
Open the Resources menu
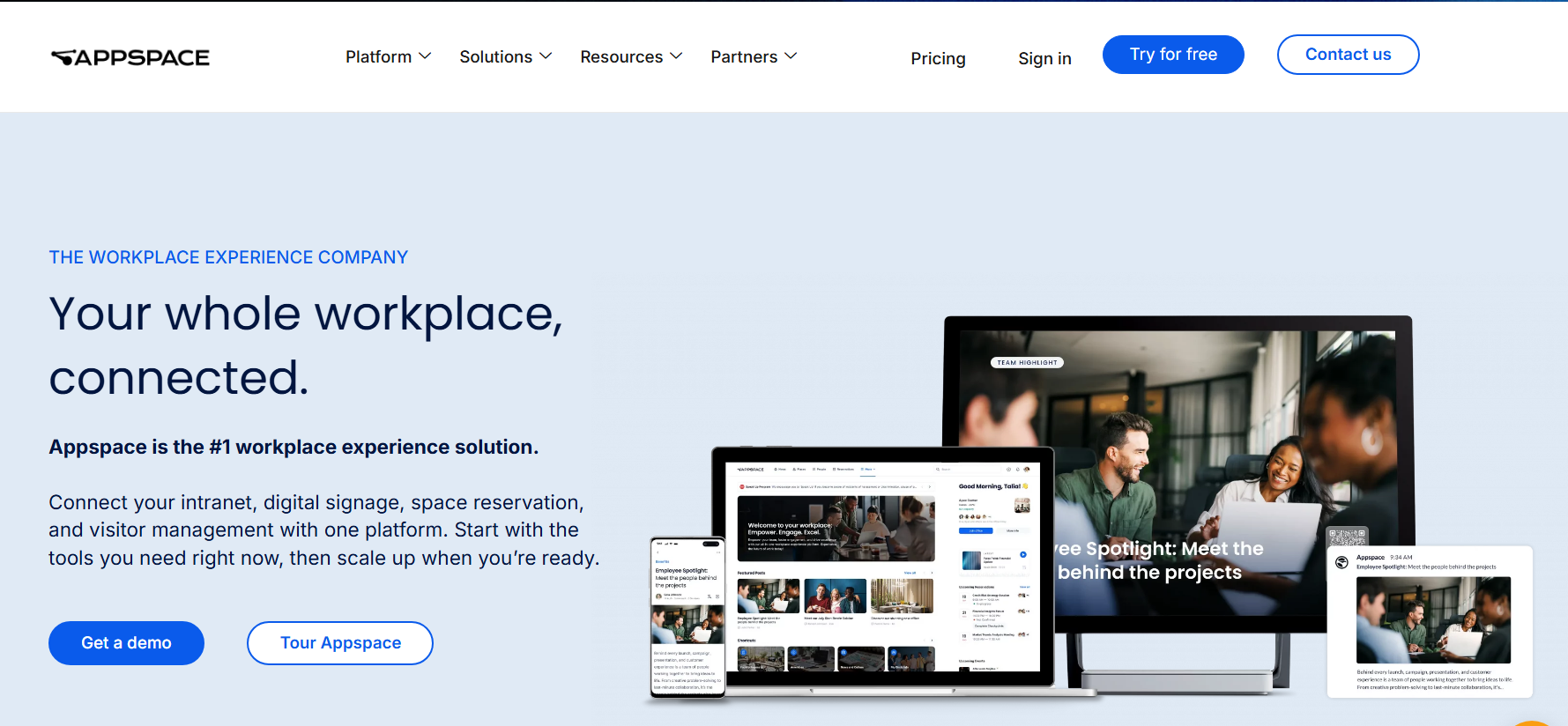621,56
